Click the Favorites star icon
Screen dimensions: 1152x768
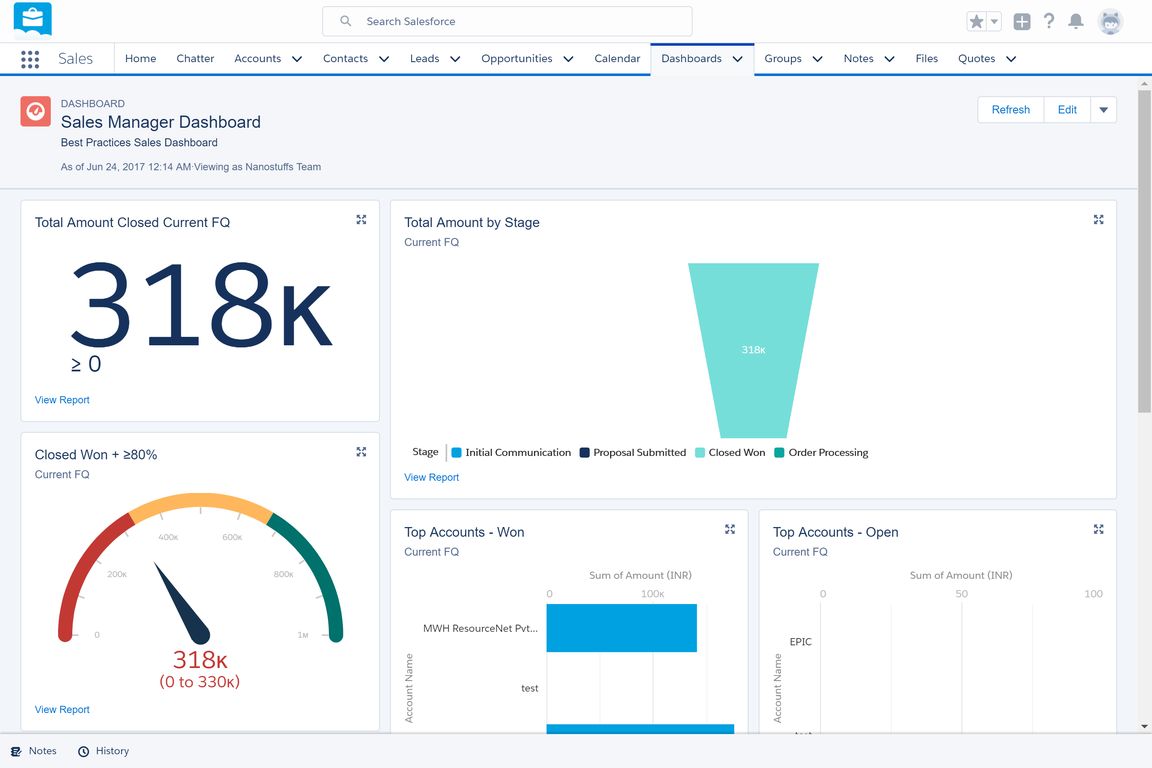click(x=976, y=21)
